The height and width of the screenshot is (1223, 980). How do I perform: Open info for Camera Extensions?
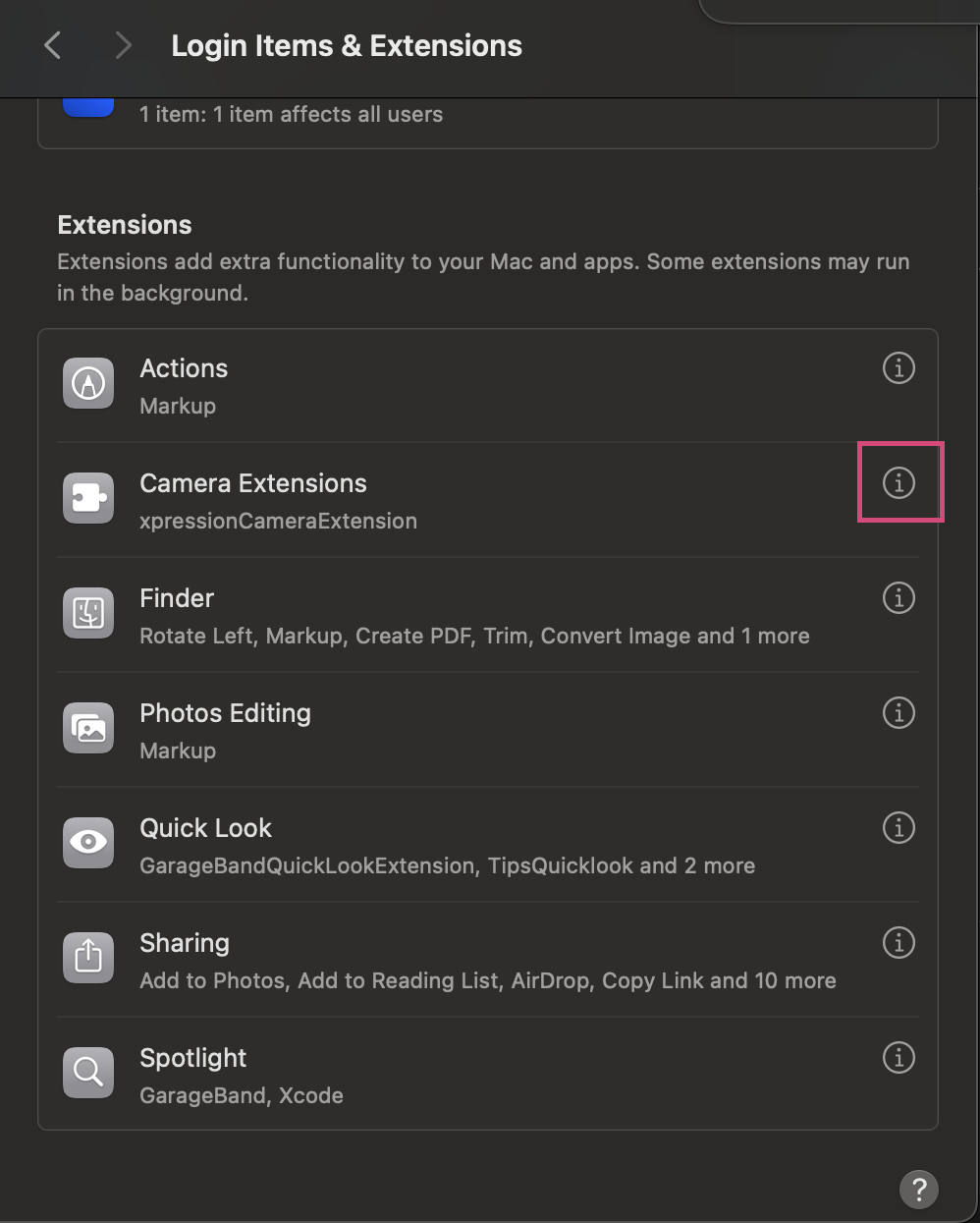[898, 482]
